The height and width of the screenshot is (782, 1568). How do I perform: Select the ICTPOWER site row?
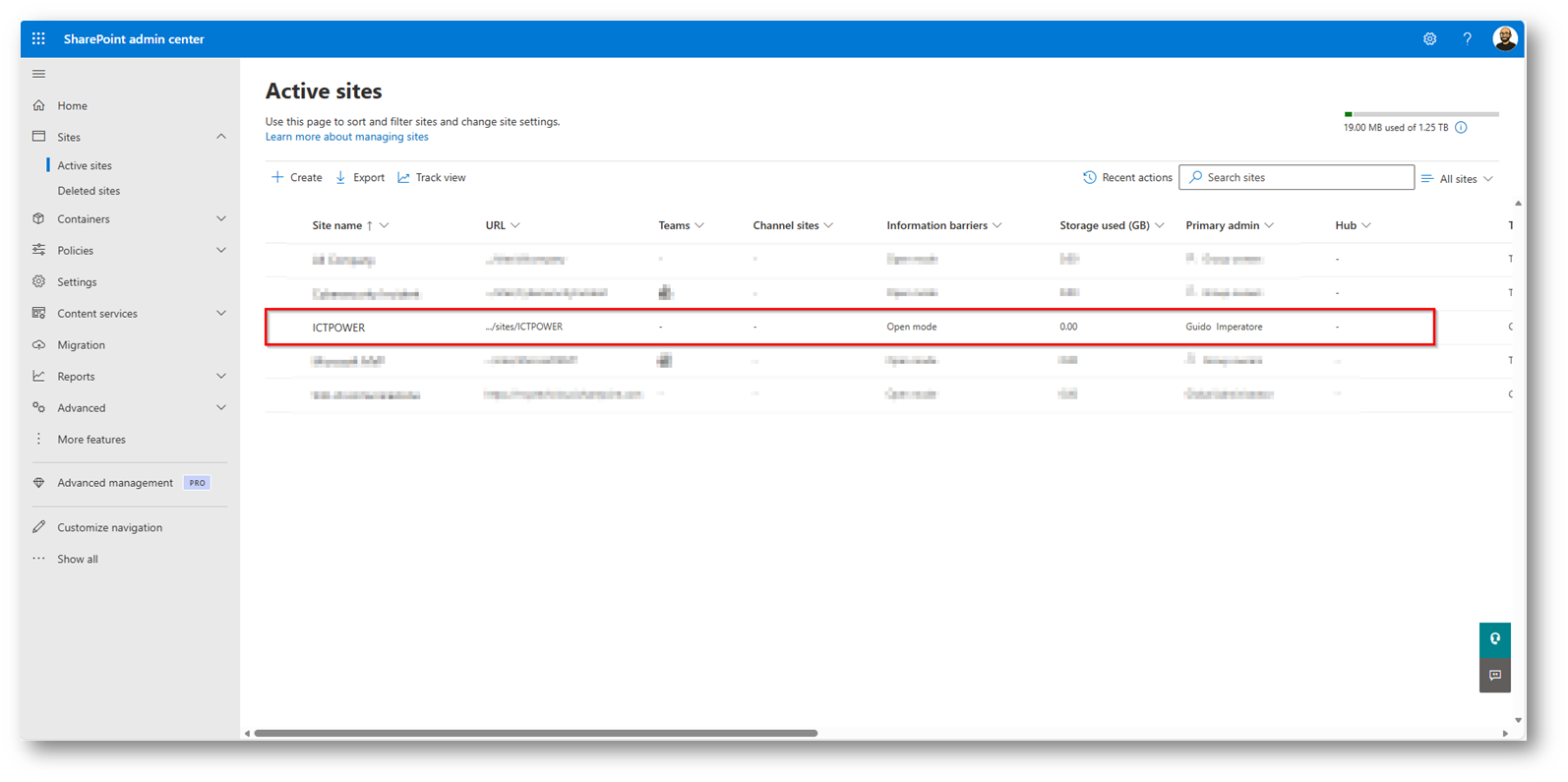338,328
